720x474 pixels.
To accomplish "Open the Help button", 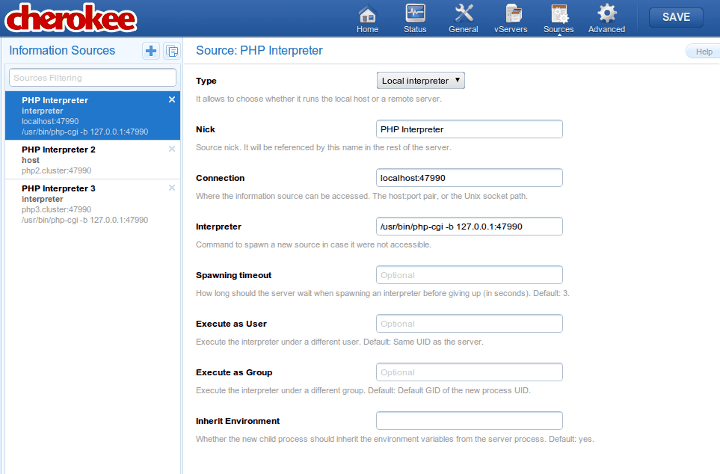I will pyautogui.click(x=703, y=51).
